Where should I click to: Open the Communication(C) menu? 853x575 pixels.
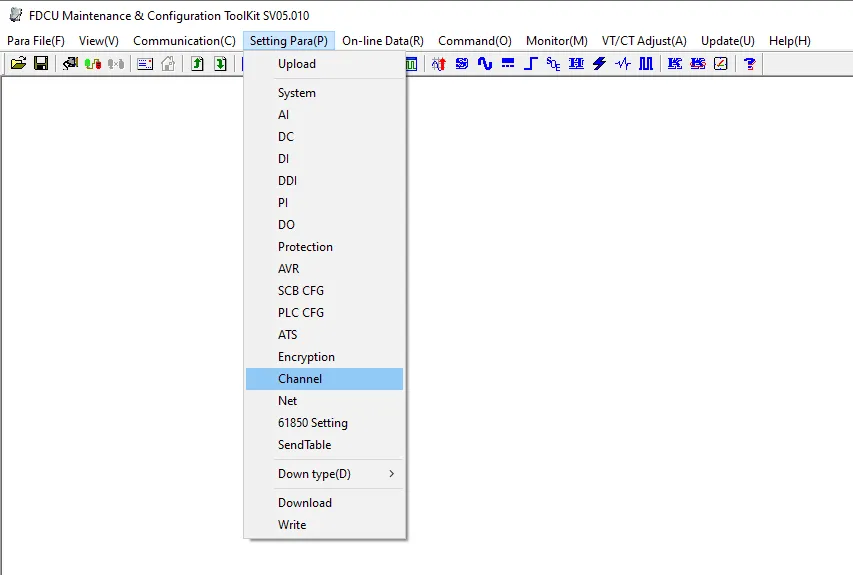click(x=184, y=41)
